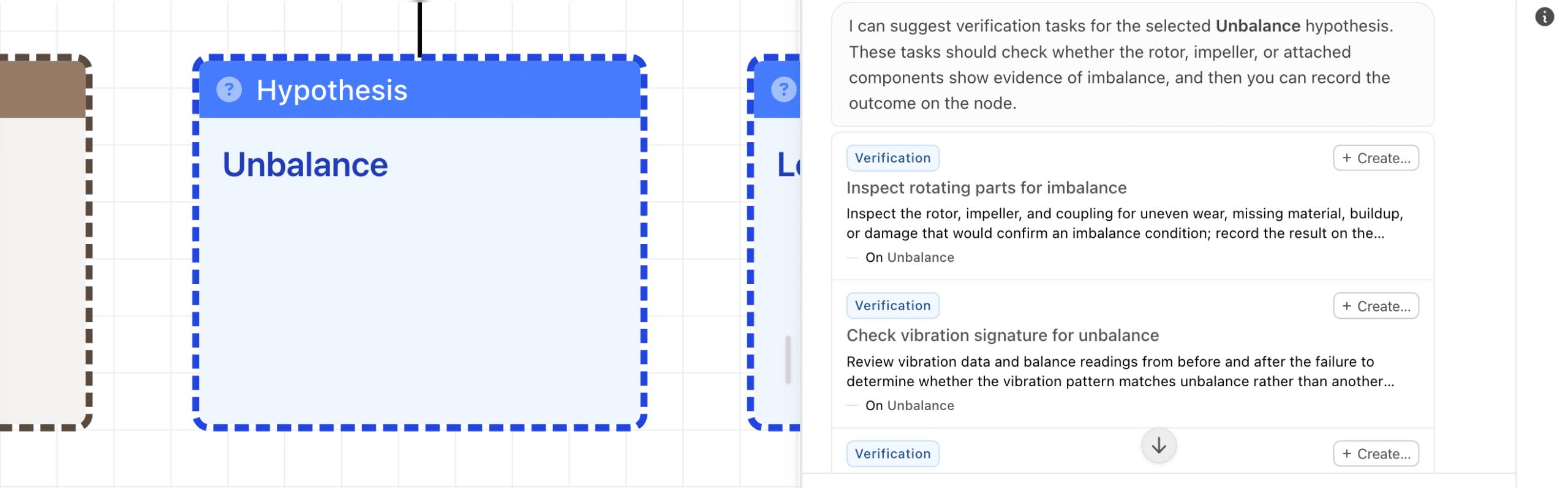The image size is (1568, 488).
Task: Click the Hypothesis header of the Unbalance node
Action: [420, 90]
